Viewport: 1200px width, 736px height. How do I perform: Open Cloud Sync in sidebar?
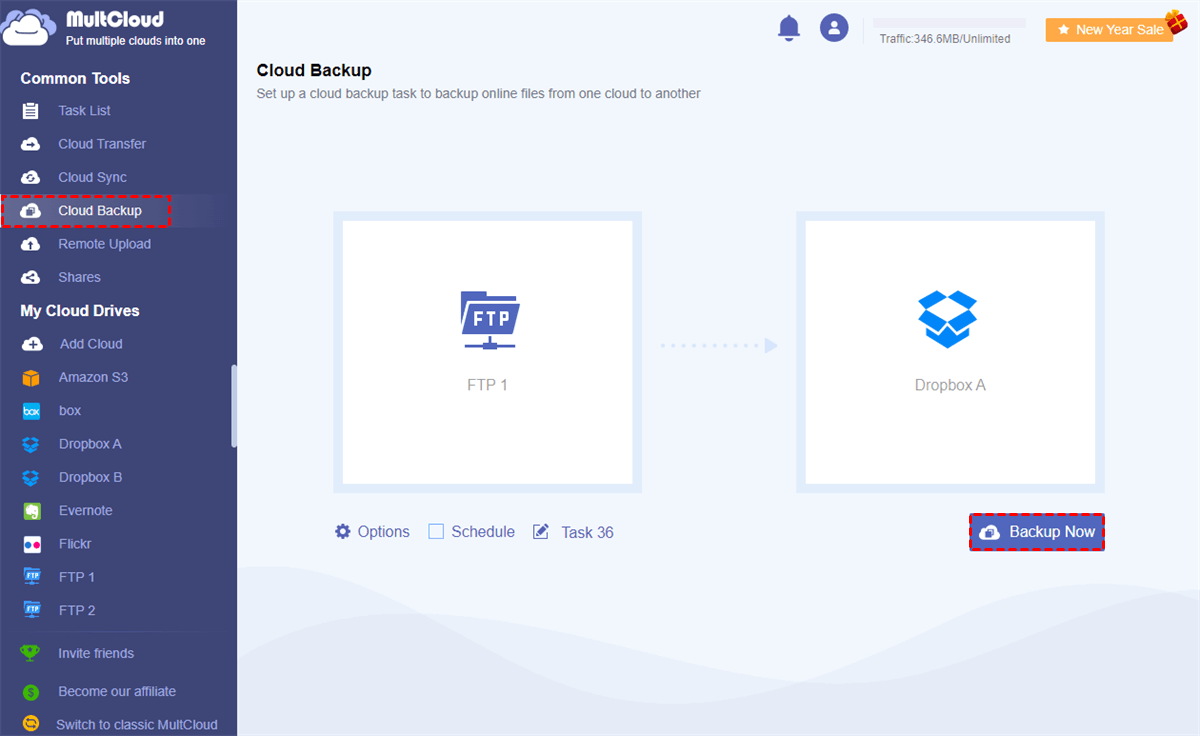point(92,177)
